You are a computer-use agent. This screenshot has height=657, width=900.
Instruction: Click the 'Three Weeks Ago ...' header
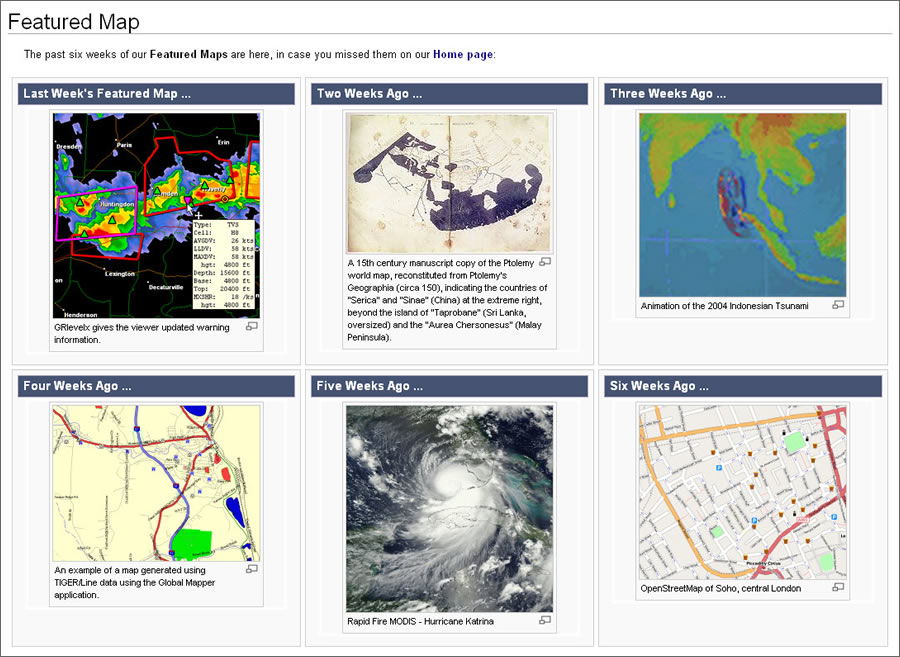point(743,94)
